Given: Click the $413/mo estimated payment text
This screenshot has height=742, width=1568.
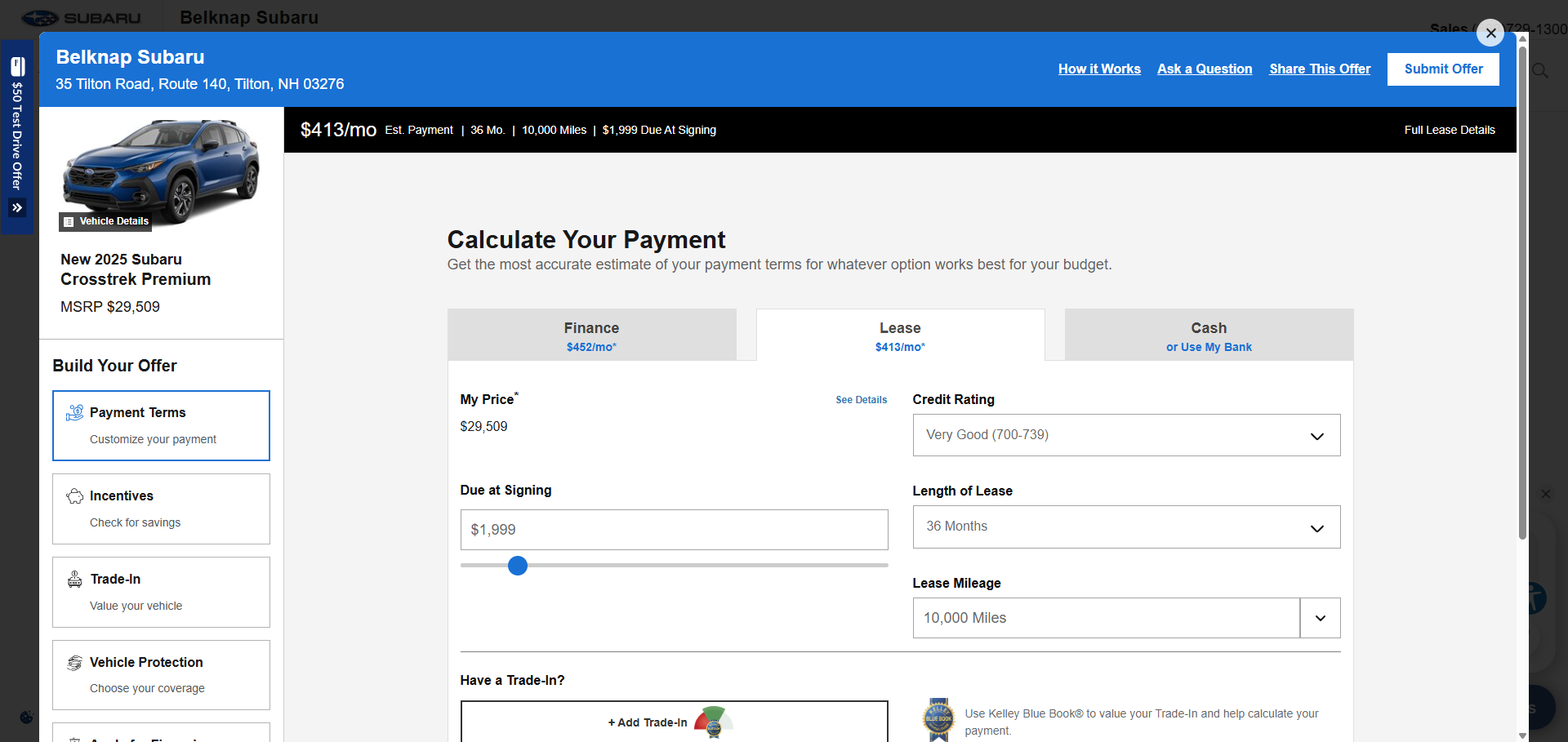Looking at the screenshot, I should 338,130.
